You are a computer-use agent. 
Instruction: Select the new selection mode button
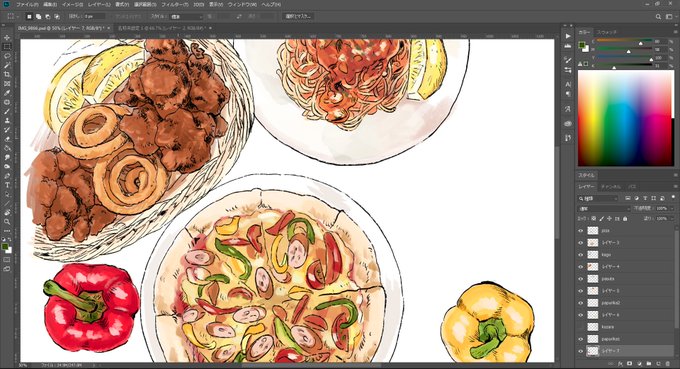click(29, 16)
